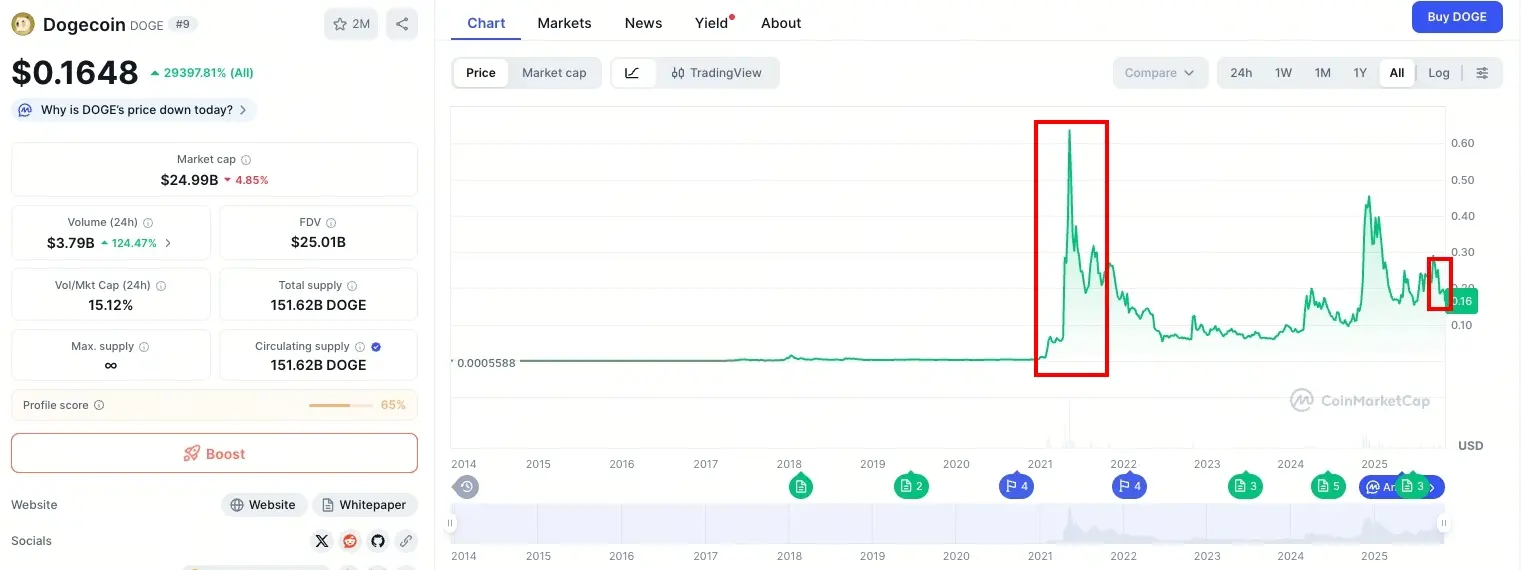This screenshot has height=570, width=1521.
Task: Open the share options icon
Action: click(402, 24)
